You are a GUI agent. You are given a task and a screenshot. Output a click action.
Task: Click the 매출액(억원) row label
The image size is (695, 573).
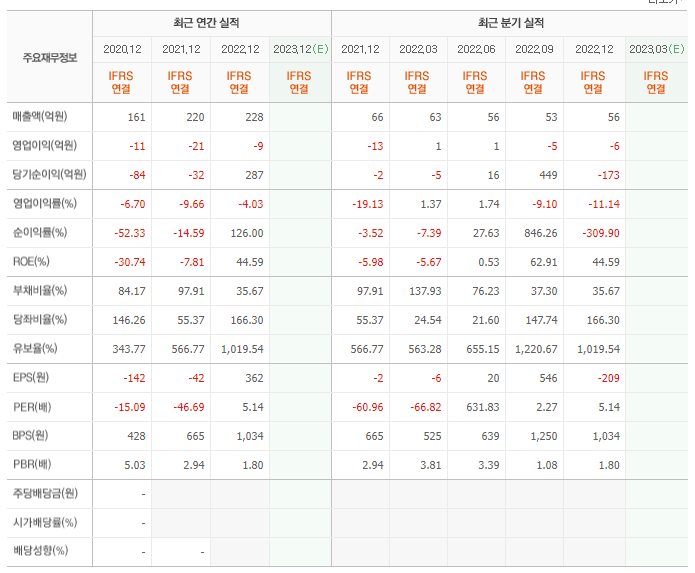(x=40, y=117)
